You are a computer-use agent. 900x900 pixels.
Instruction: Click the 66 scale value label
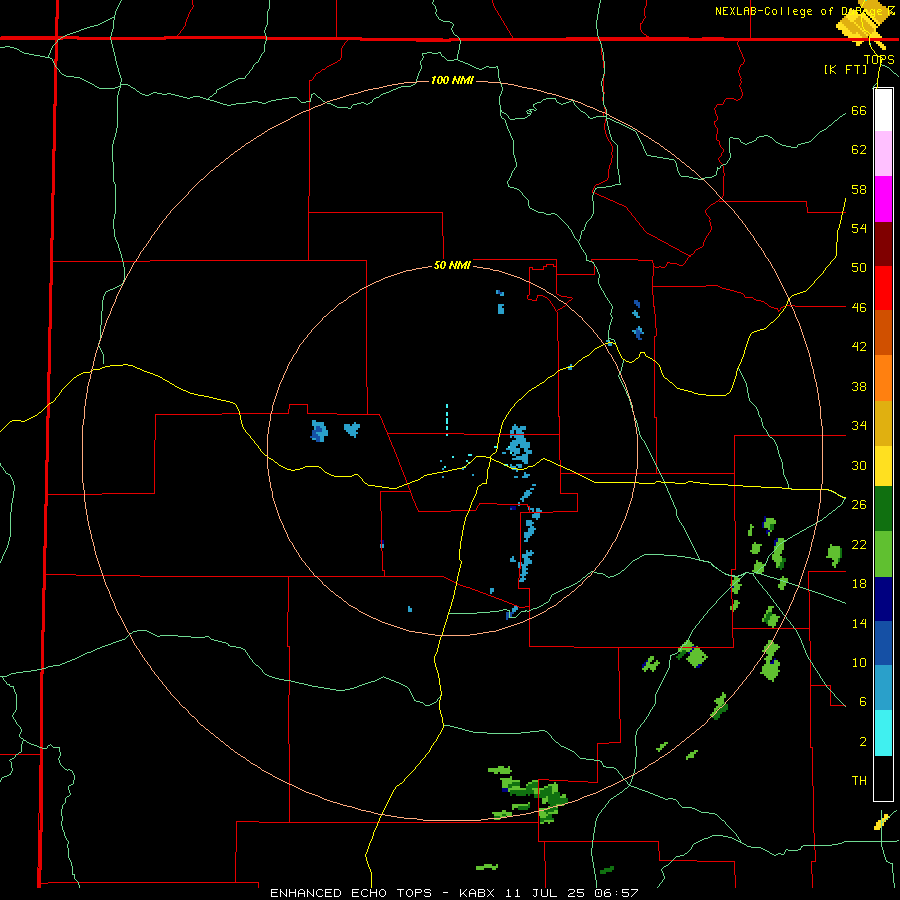click(x=859, y=110)
